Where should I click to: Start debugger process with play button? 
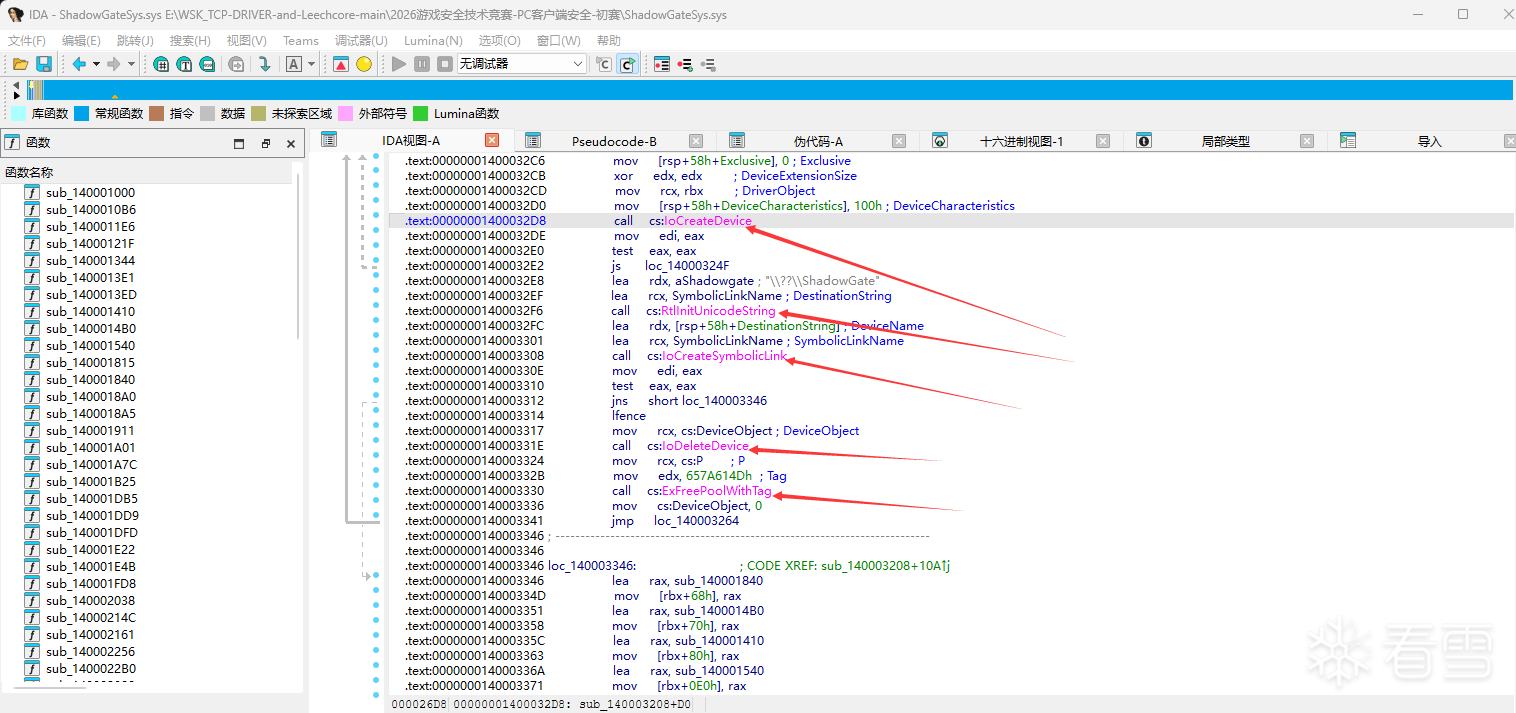399,64
